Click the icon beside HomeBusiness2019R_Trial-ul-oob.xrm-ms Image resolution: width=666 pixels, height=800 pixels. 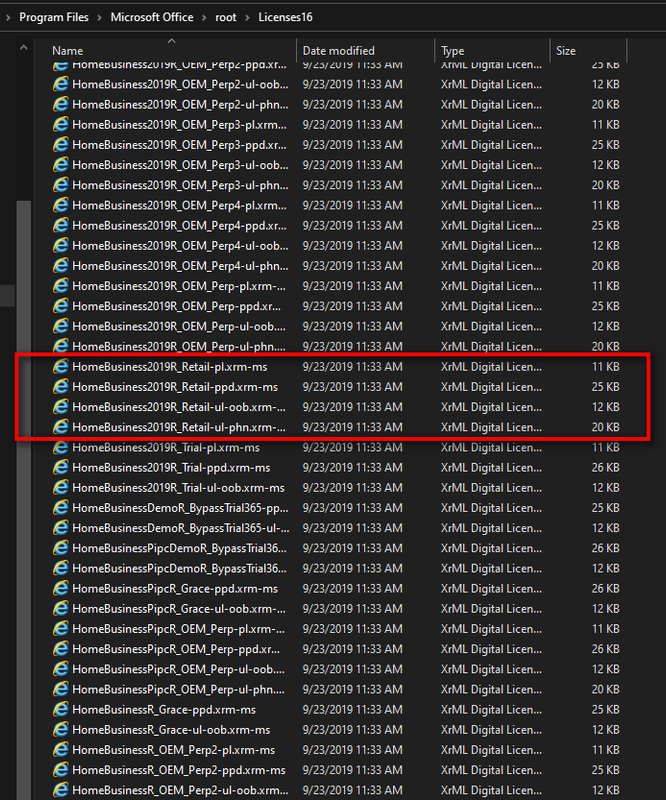pos(61,488)
